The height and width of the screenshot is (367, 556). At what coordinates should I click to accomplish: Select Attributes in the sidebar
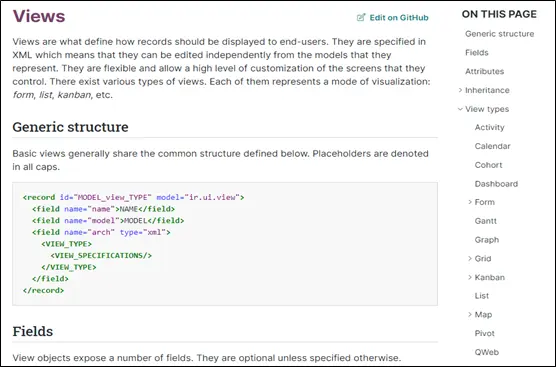tap(484, 71)
